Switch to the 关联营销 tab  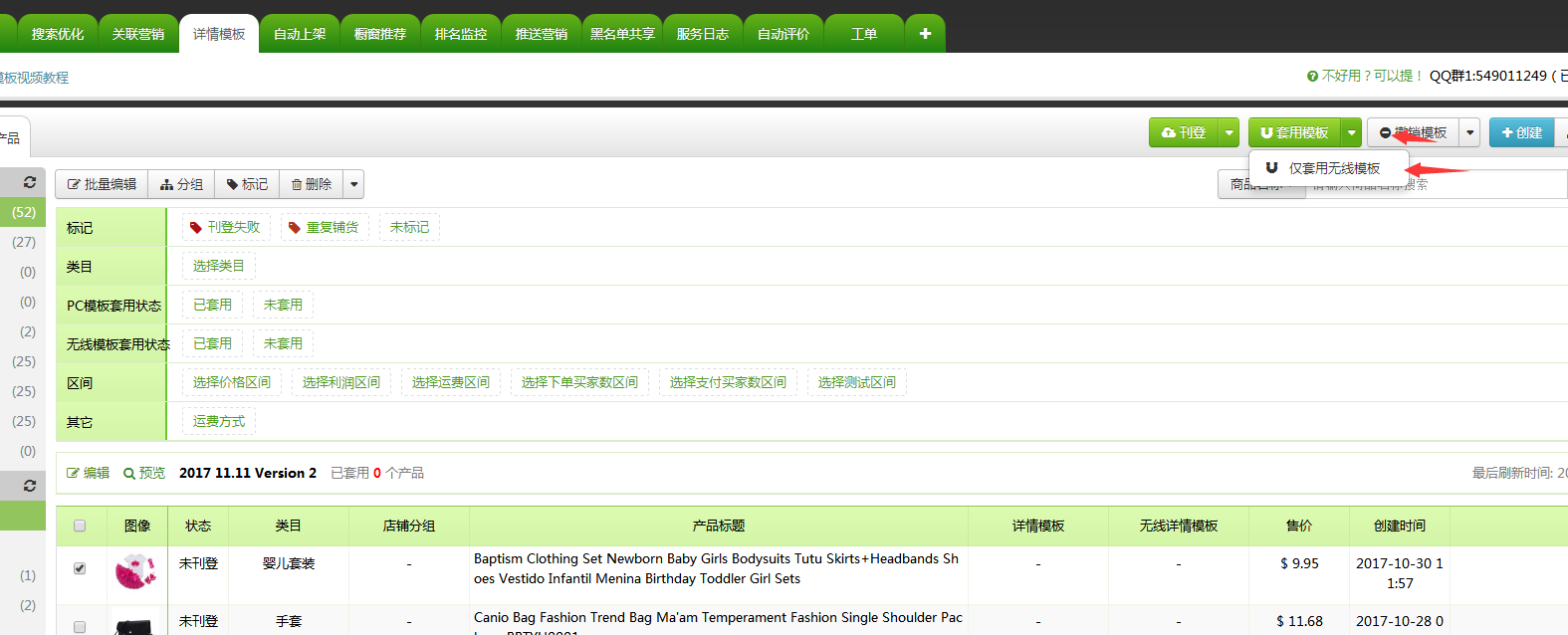pos(138,34)
